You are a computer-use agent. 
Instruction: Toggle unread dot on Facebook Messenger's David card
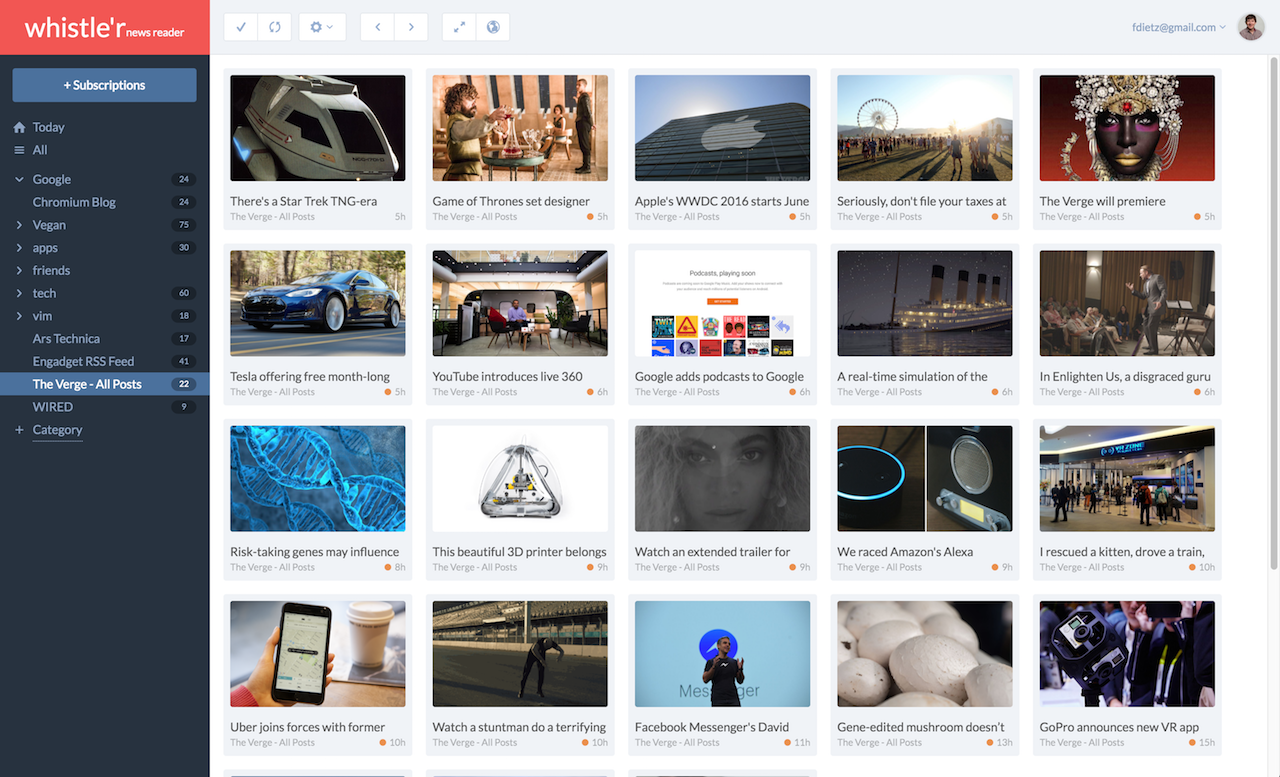788,743
